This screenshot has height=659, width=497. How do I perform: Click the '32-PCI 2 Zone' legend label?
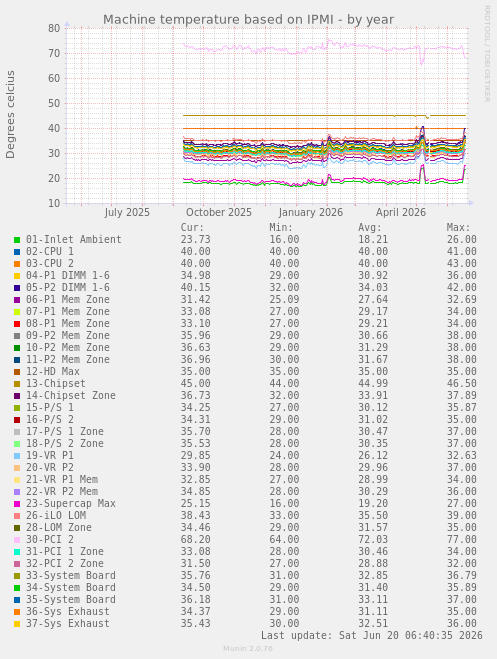click(x=65, y=563)
